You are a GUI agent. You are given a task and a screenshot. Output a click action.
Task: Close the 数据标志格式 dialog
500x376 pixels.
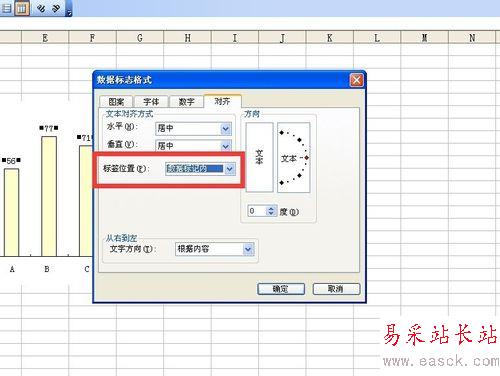click(x=356, y=80)
